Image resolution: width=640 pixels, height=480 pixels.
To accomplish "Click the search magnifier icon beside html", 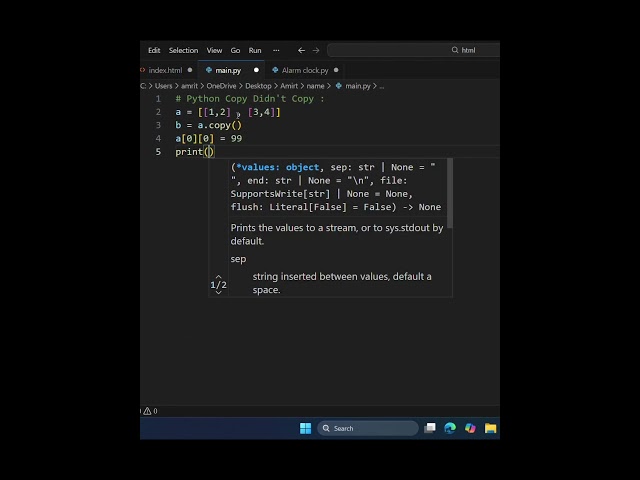I will pyautogui.click(x=455, y=50).
